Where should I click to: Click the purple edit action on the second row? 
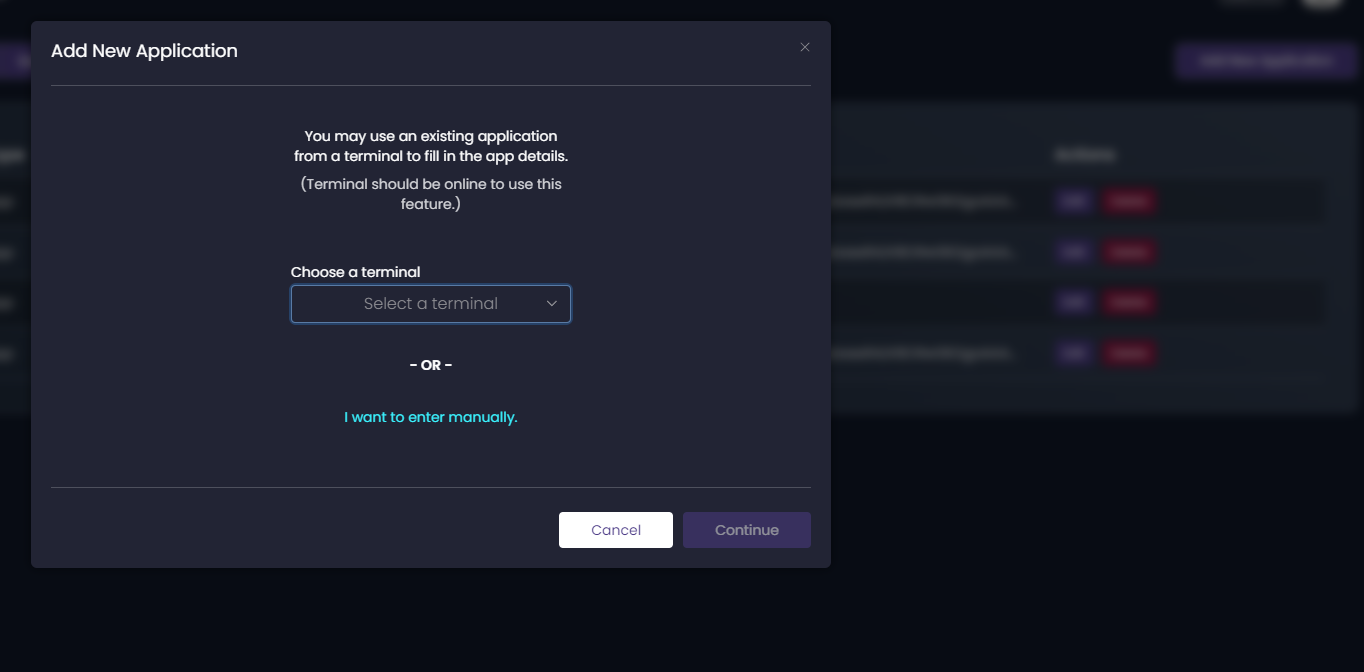[x=1073, y=252]
